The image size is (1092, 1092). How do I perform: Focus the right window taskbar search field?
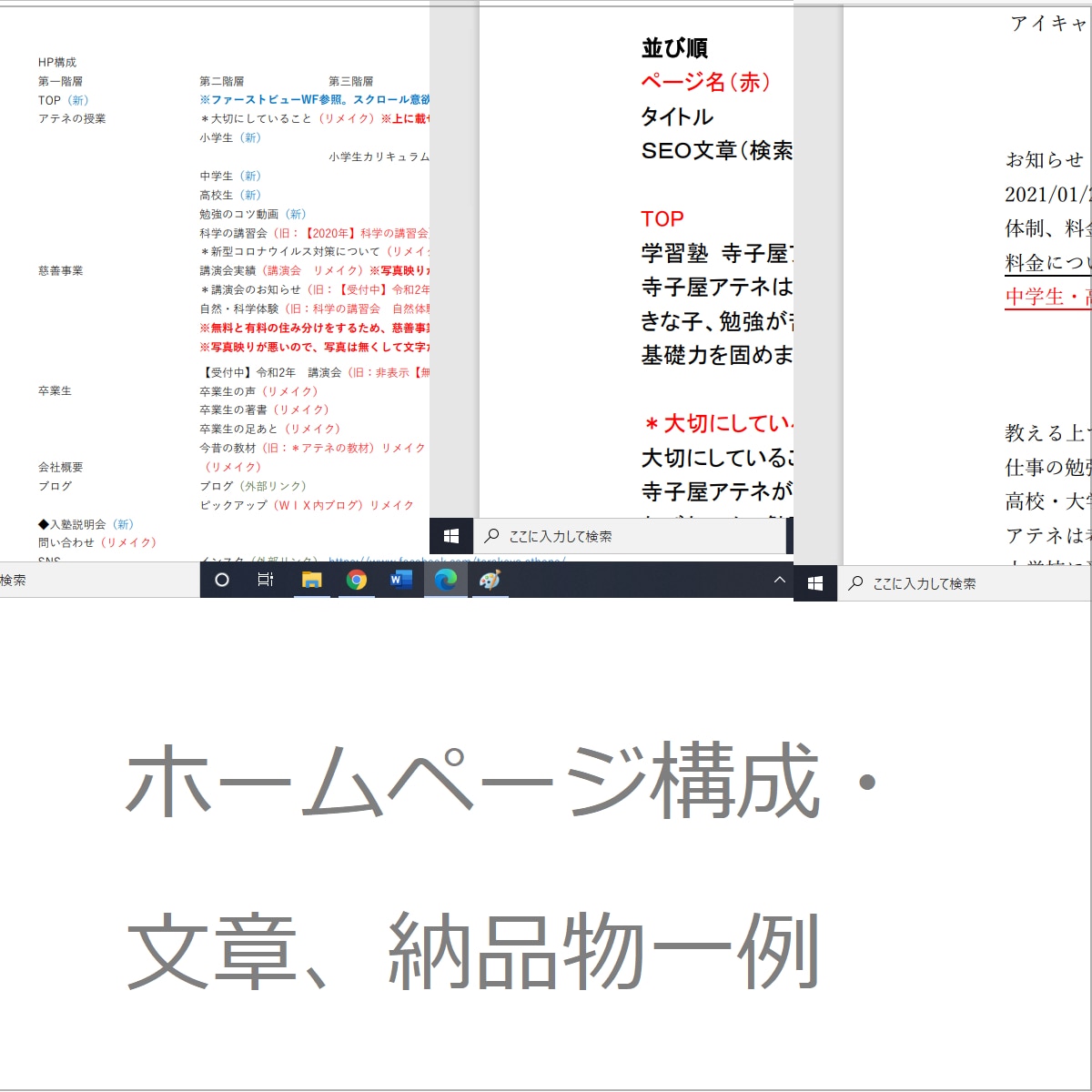[x=965, y=583]
